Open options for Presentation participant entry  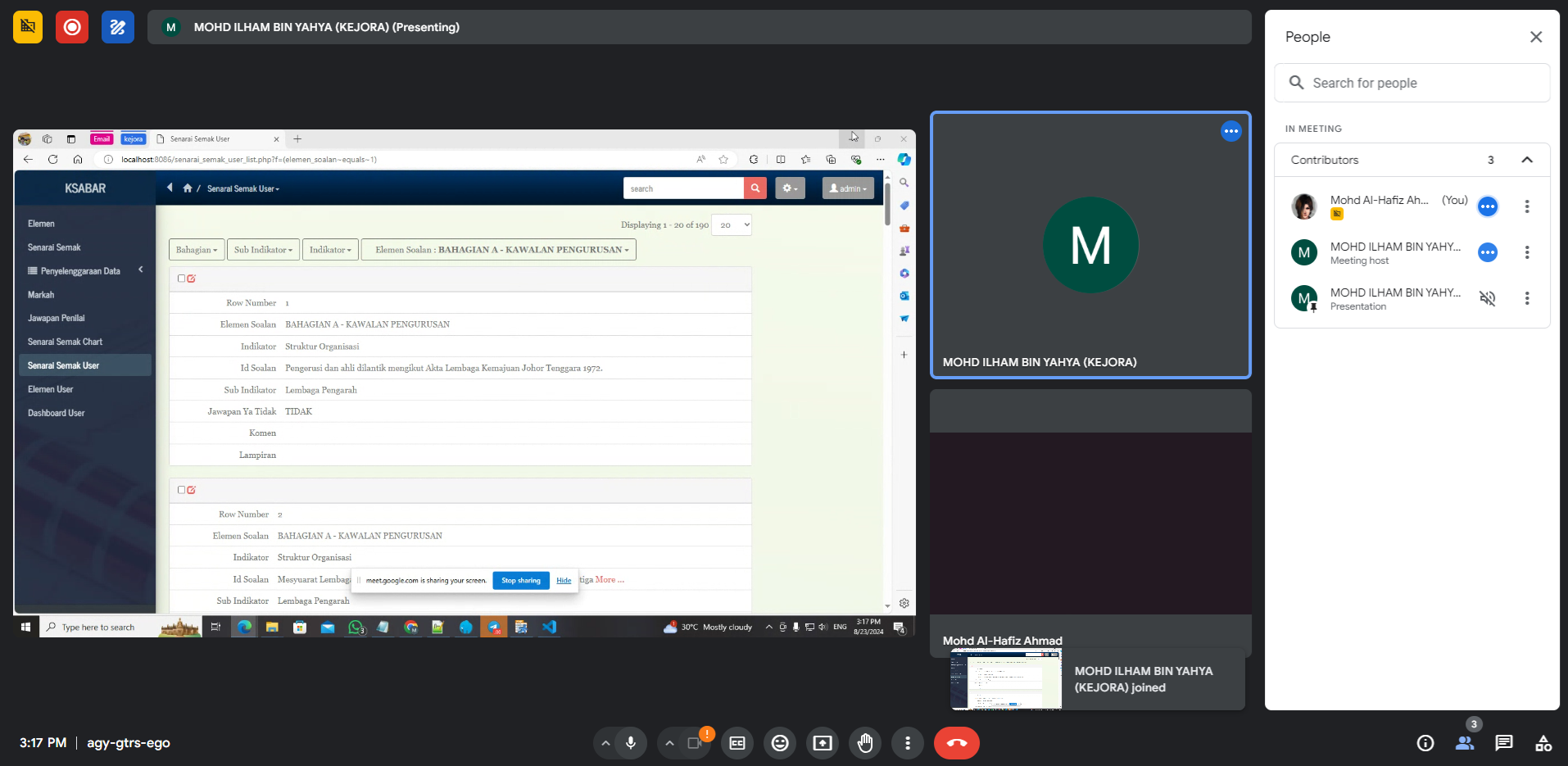(1527, 298)
